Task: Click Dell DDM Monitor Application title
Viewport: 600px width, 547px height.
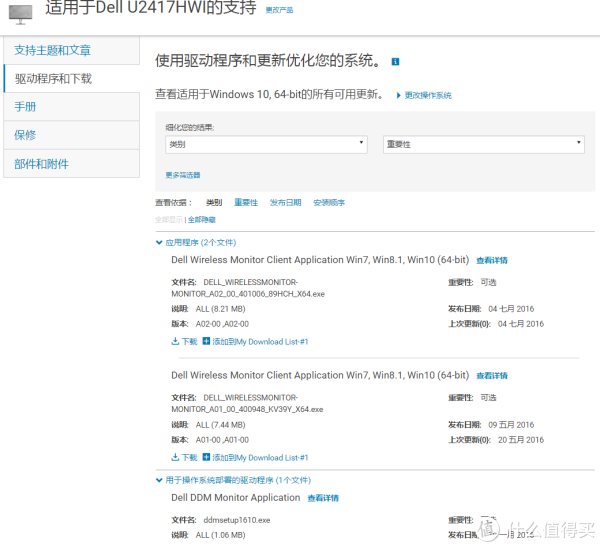Action: pos(235,498)
